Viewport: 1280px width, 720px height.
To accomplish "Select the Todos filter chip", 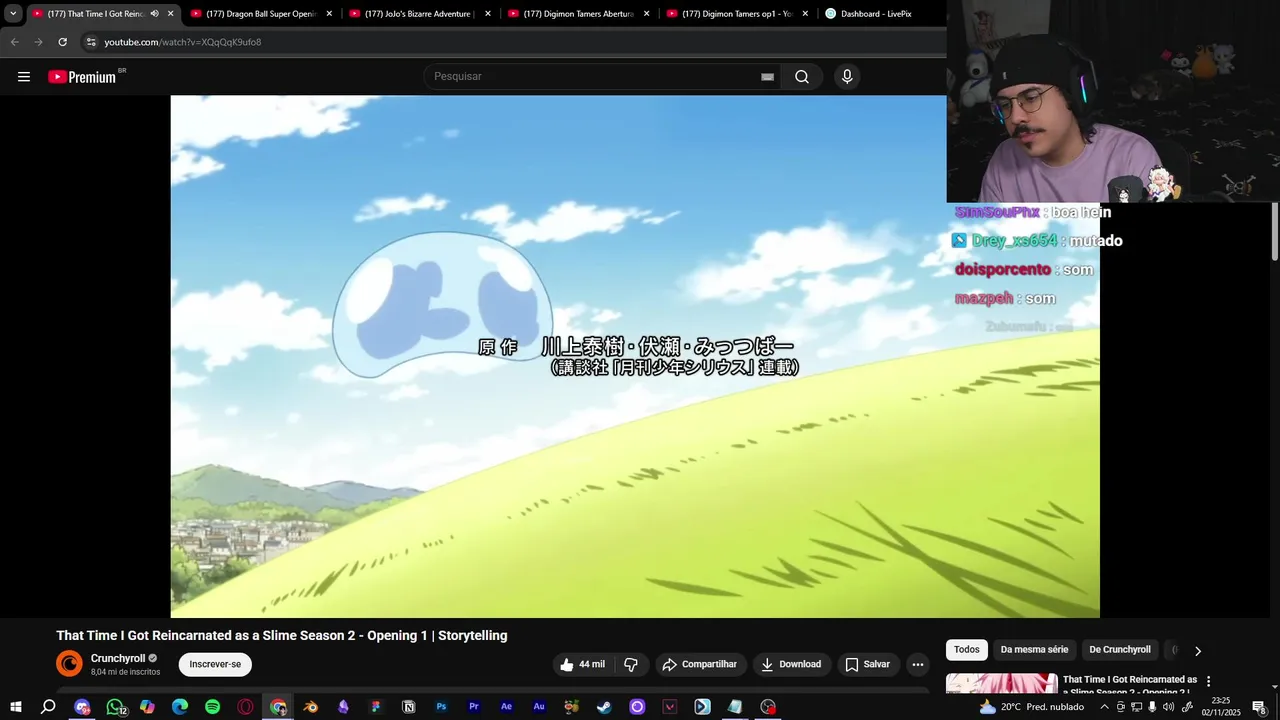I will point(967,650).
